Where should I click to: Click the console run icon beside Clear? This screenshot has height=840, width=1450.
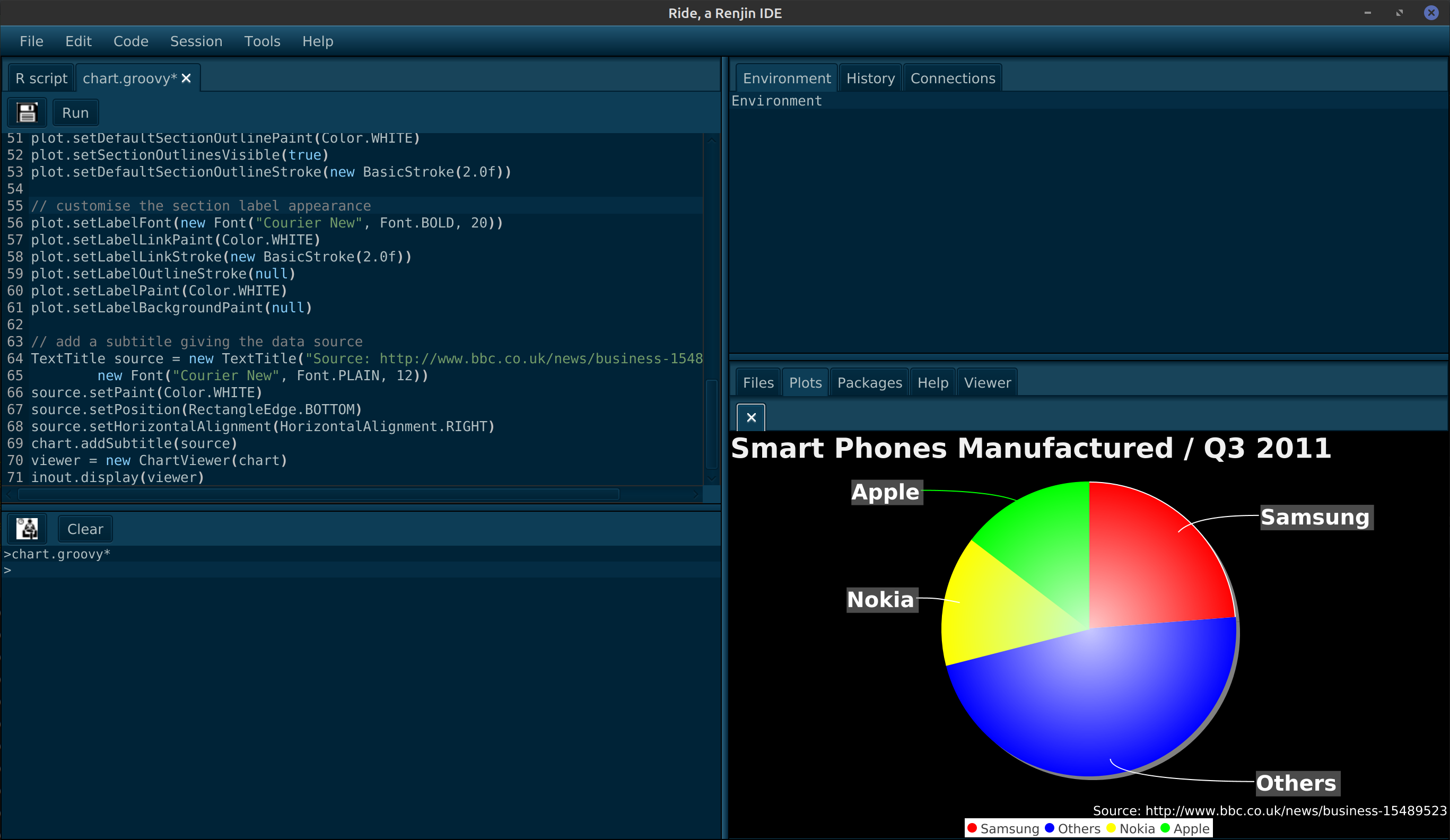pos(27,529)
